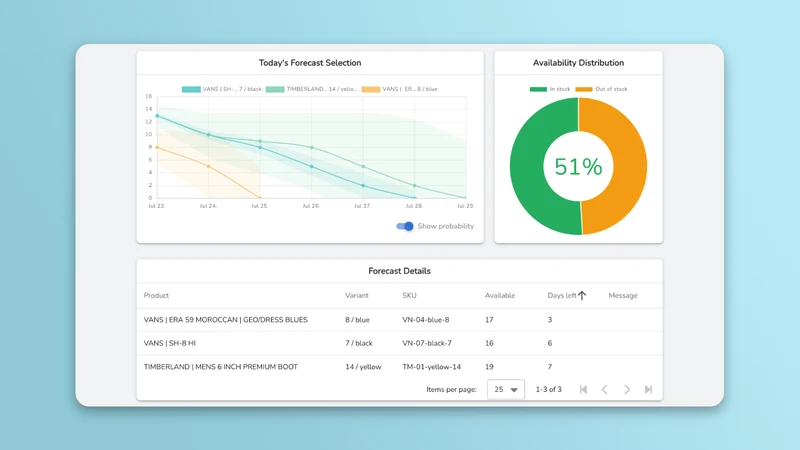The height and width of the screenshot is (450, 800).
Task: Click the 1-3 of 3 pagination label
Action: click(548, 389)
